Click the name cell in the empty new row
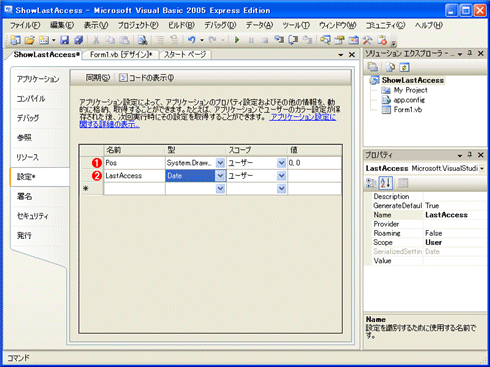The height and width of the screenshot is (367, 490). tap(134, 189)
